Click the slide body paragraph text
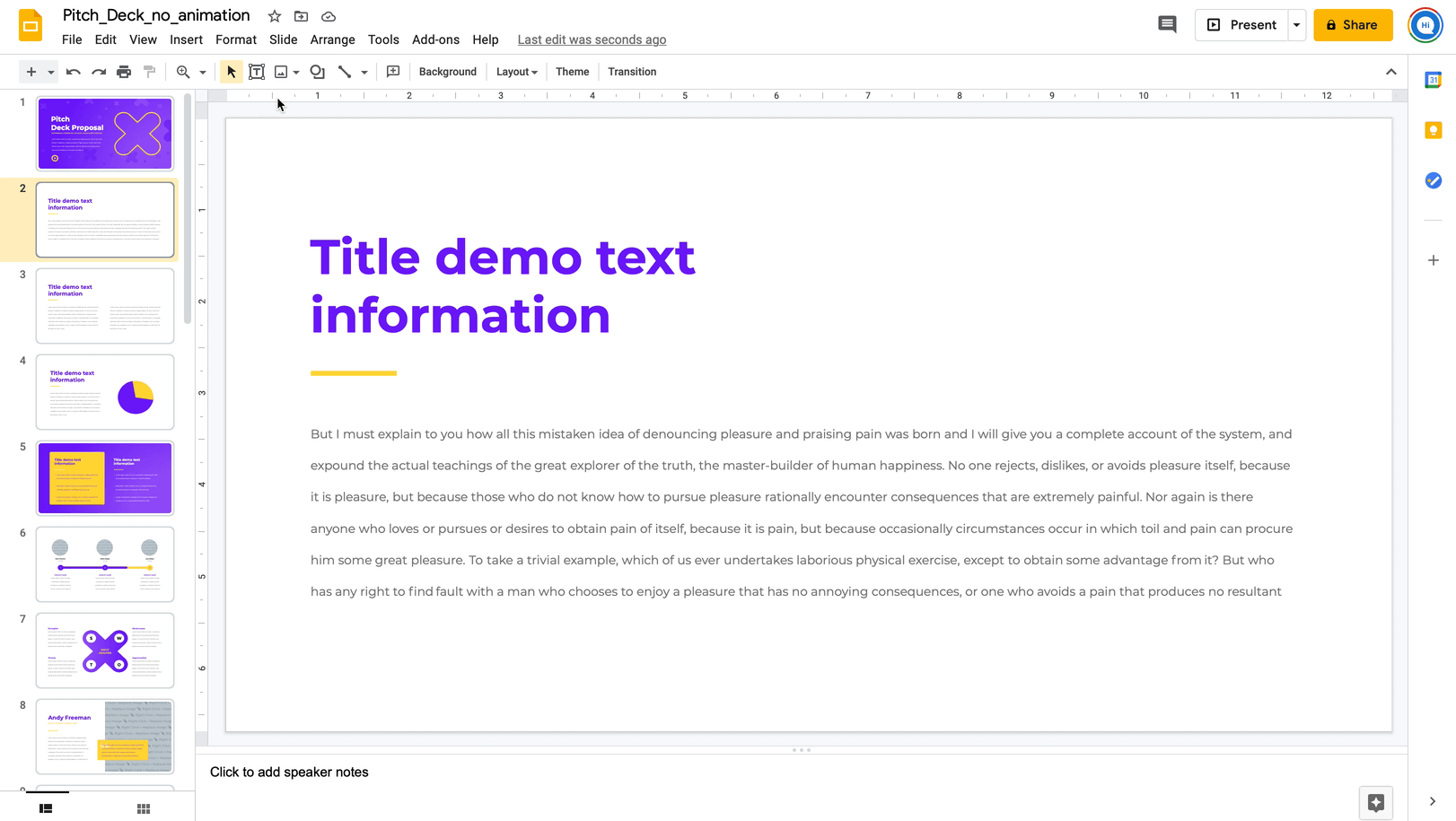 point(802,512)
